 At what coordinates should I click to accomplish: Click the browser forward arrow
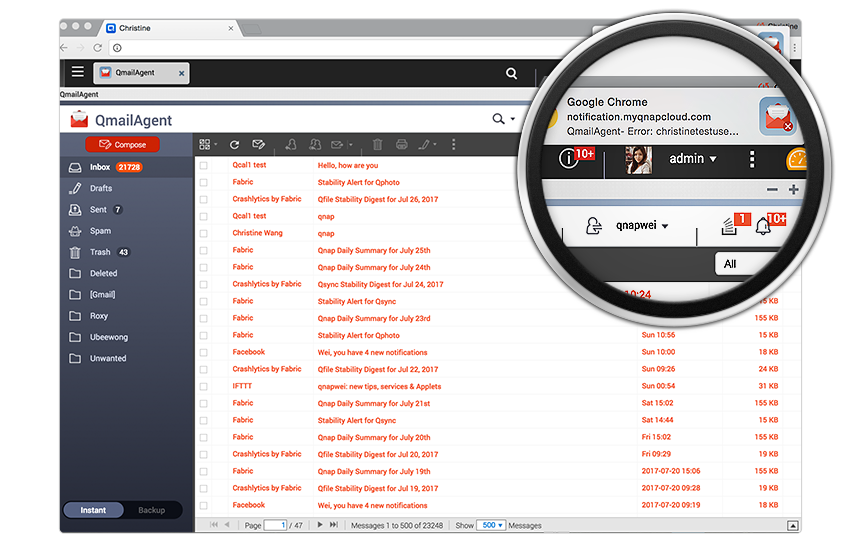point(81,48)
